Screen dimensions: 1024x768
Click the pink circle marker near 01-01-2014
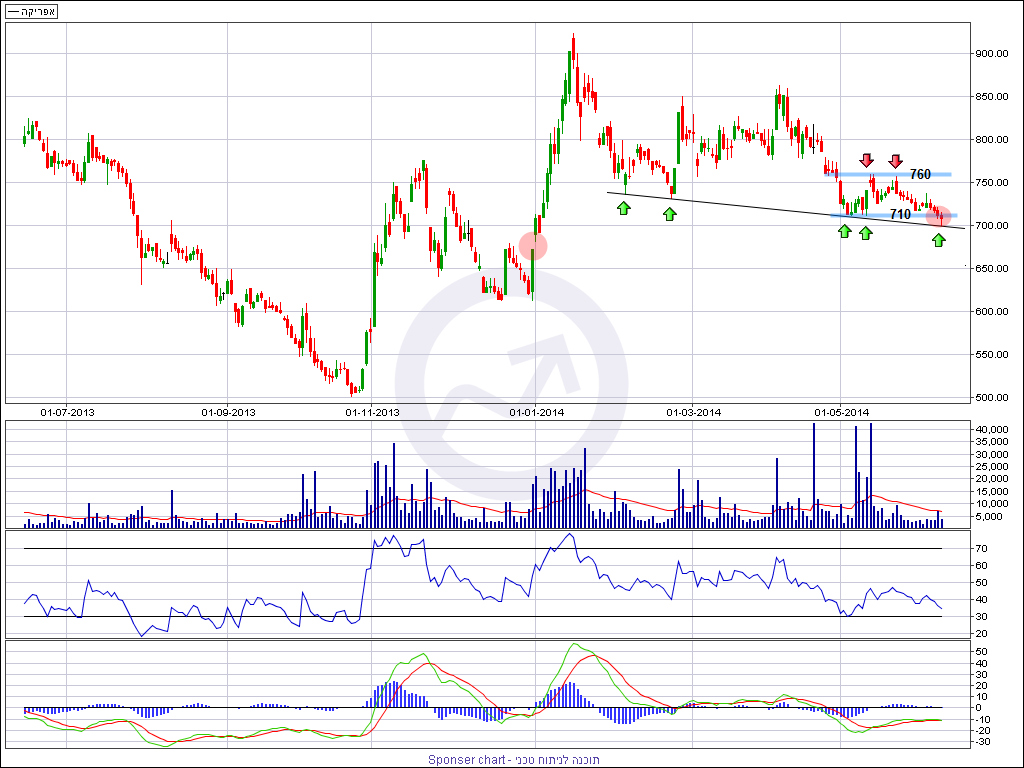tap(533, 245)
